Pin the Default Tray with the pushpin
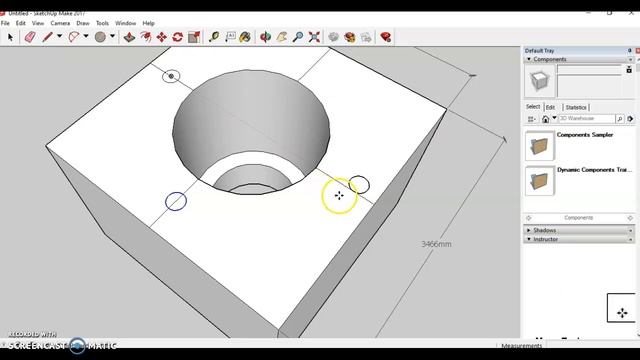640x360 pixels. coord(630,51)
